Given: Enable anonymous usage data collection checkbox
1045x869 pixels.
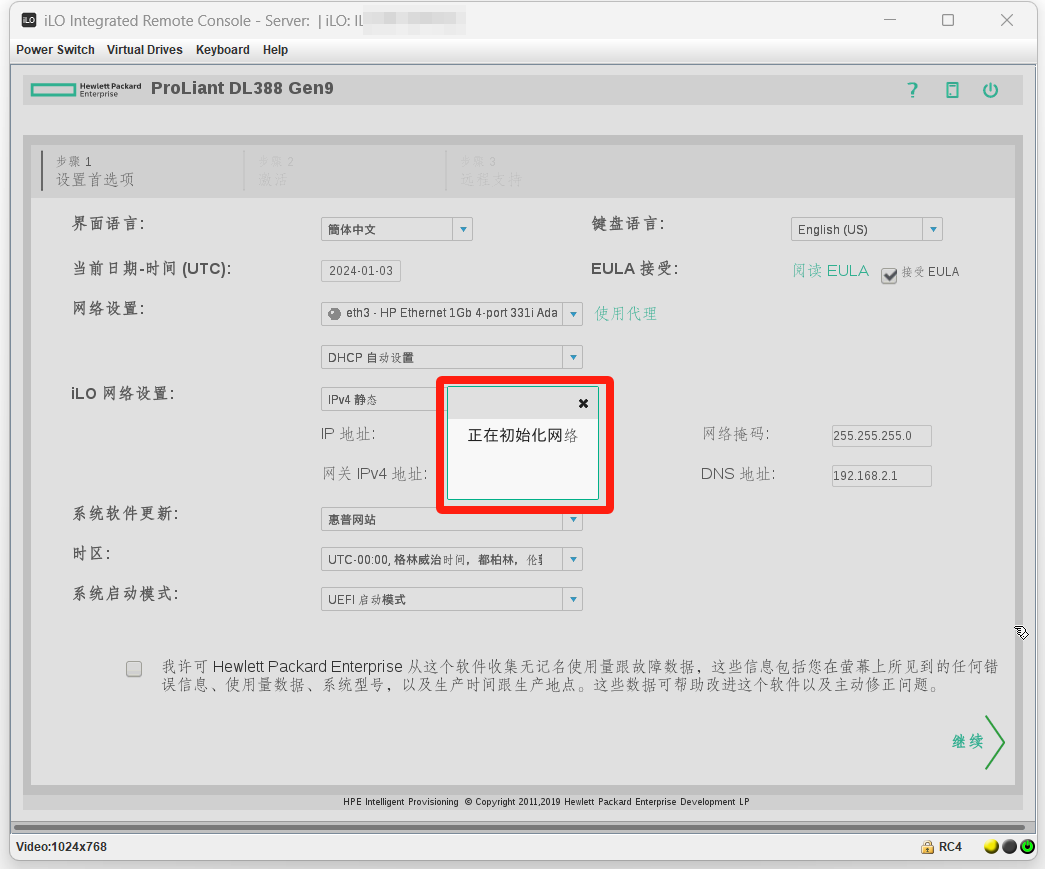Looking at the screenshot, I should (134, 669).
